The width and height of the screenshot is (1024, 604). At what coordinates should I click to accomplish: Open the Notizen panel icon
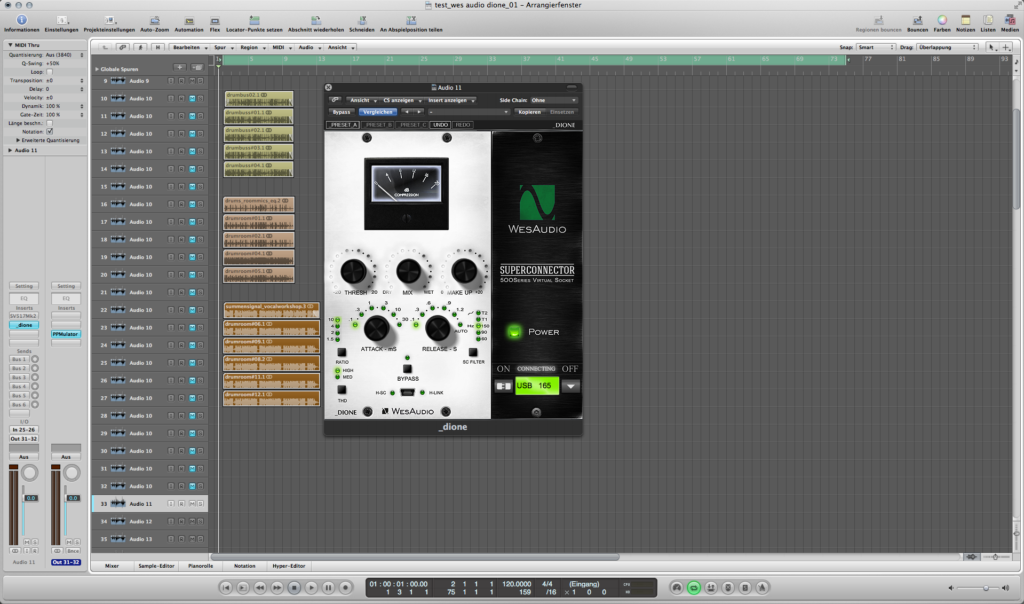(x=965, y=20)
